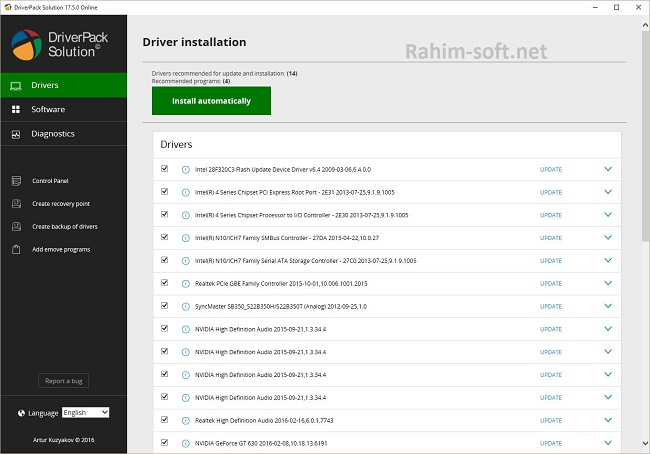
Task: Click UPDATE for SMBus Controller 27DA
Action: click(551, 238)
